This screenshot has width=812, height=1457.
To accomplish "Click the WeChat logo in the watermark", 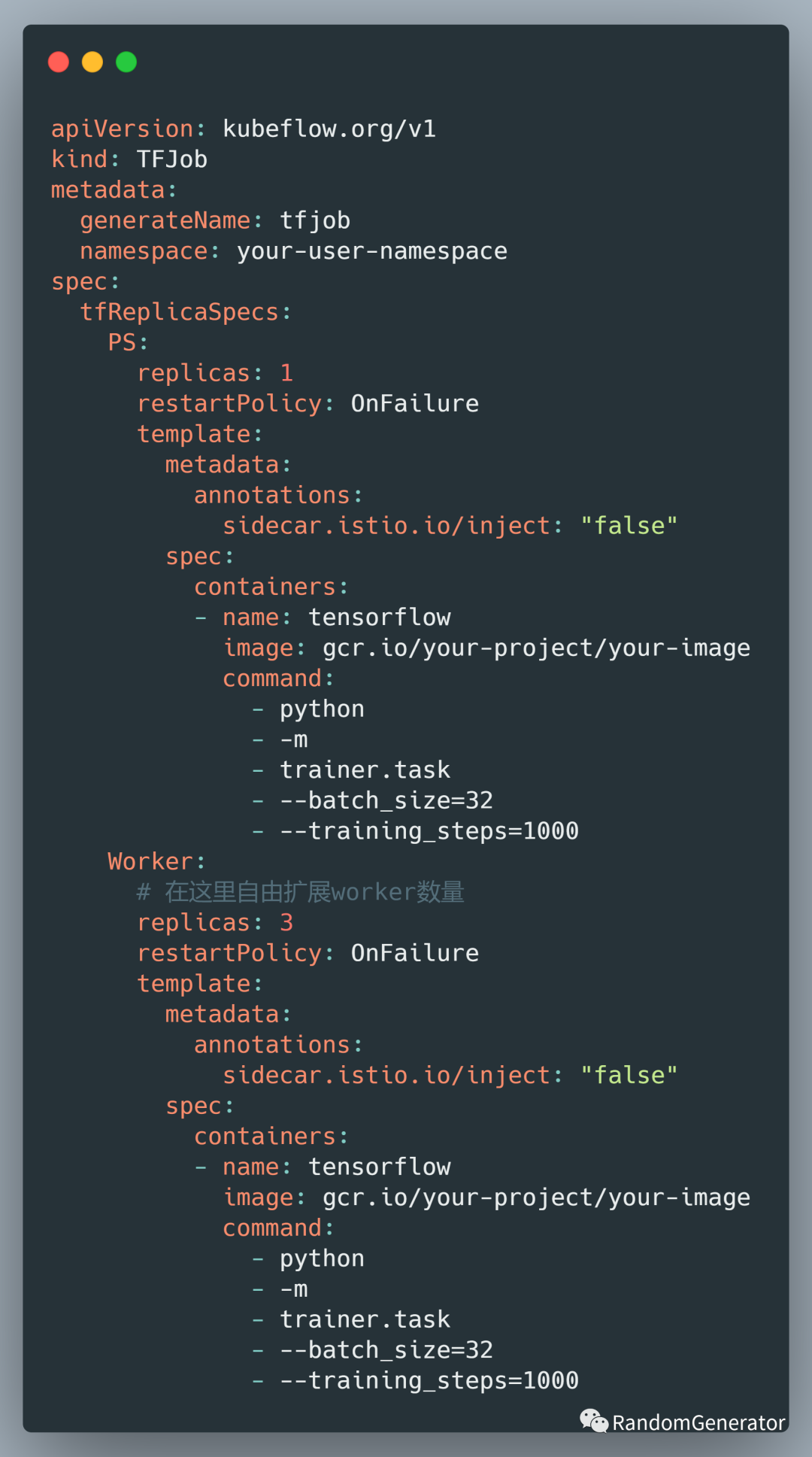I will point(593,1421).
